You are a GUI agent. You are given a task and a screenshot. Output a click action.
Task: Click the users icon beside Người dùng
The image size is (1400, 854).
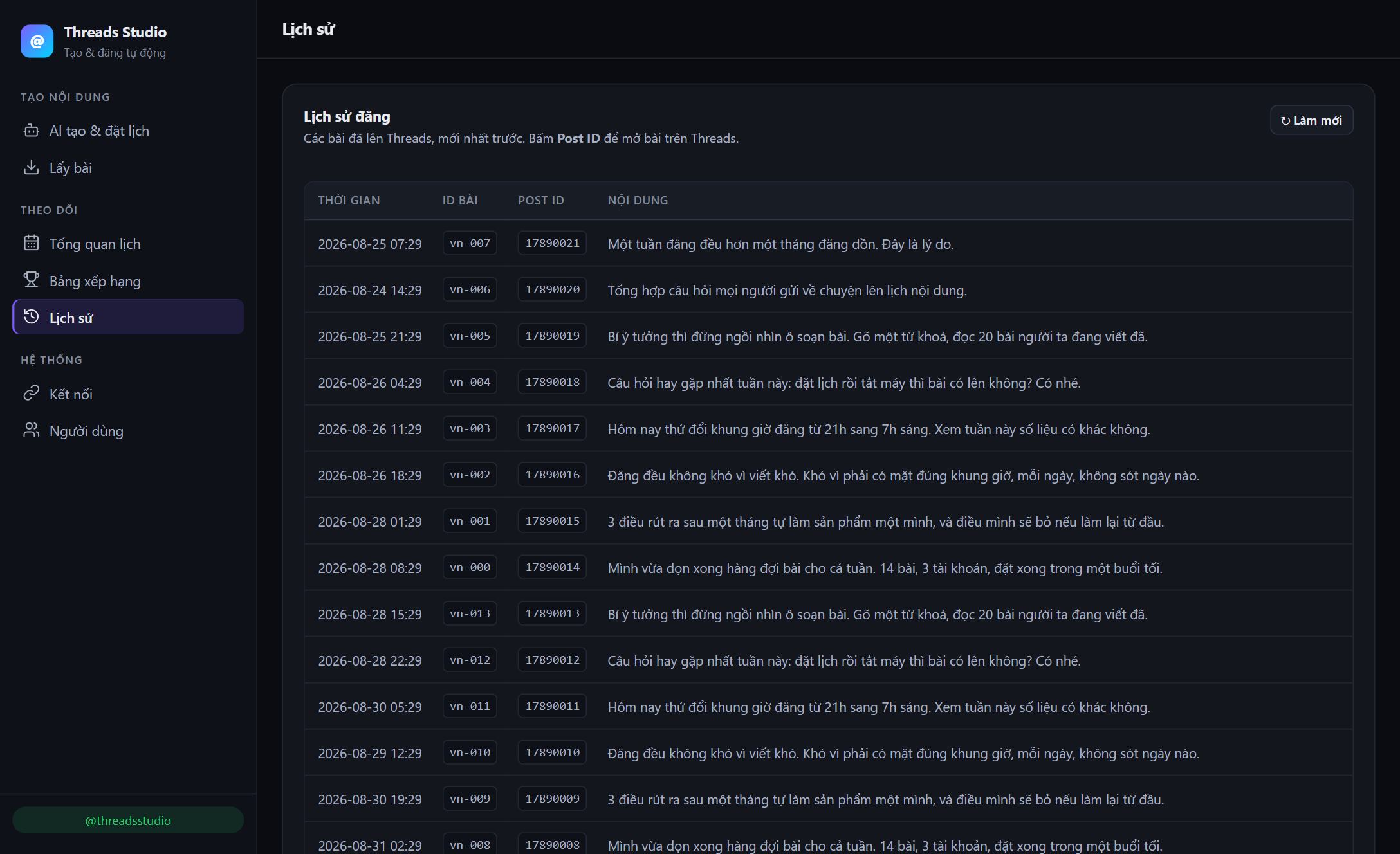pyautogui.click(x=31, y=430)
